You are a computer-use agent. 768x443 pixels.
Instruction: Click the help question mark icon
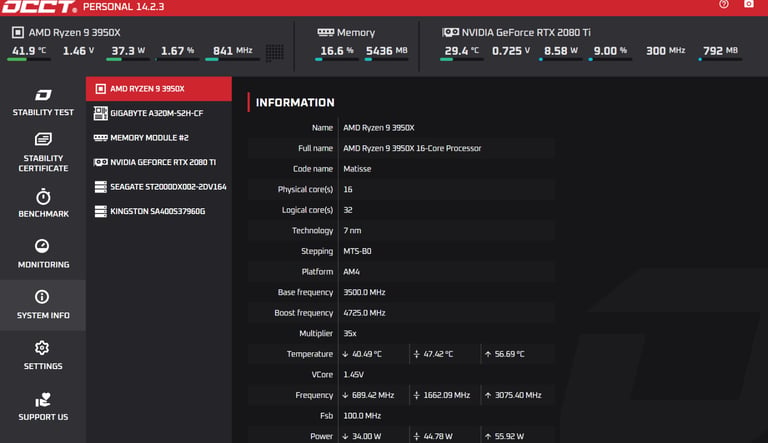click(724, 4)
